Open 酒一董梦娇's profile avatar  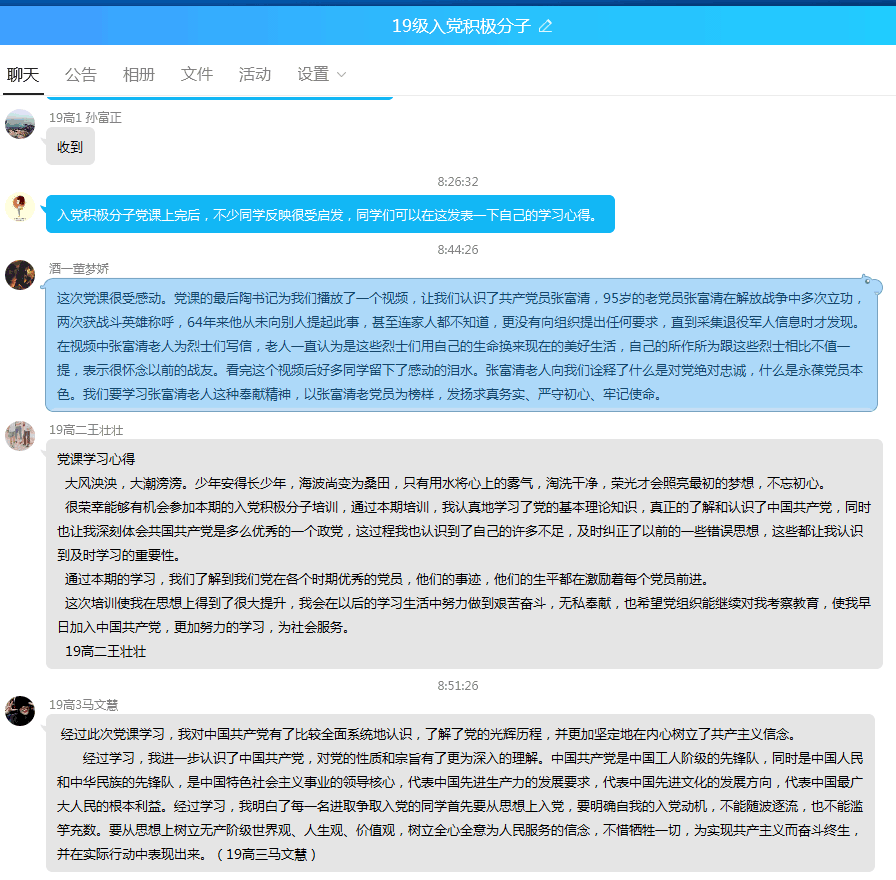click(20, 275)
